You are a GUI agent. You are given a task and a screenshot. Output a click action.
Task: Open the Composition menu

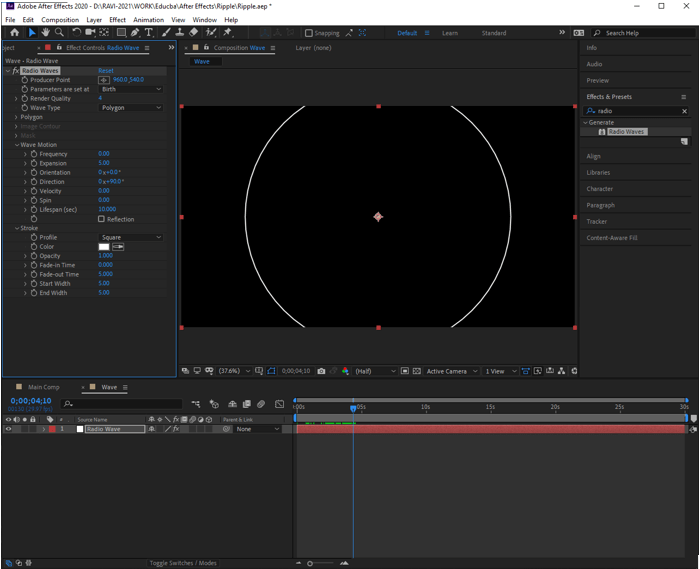(x=60, y=20)
